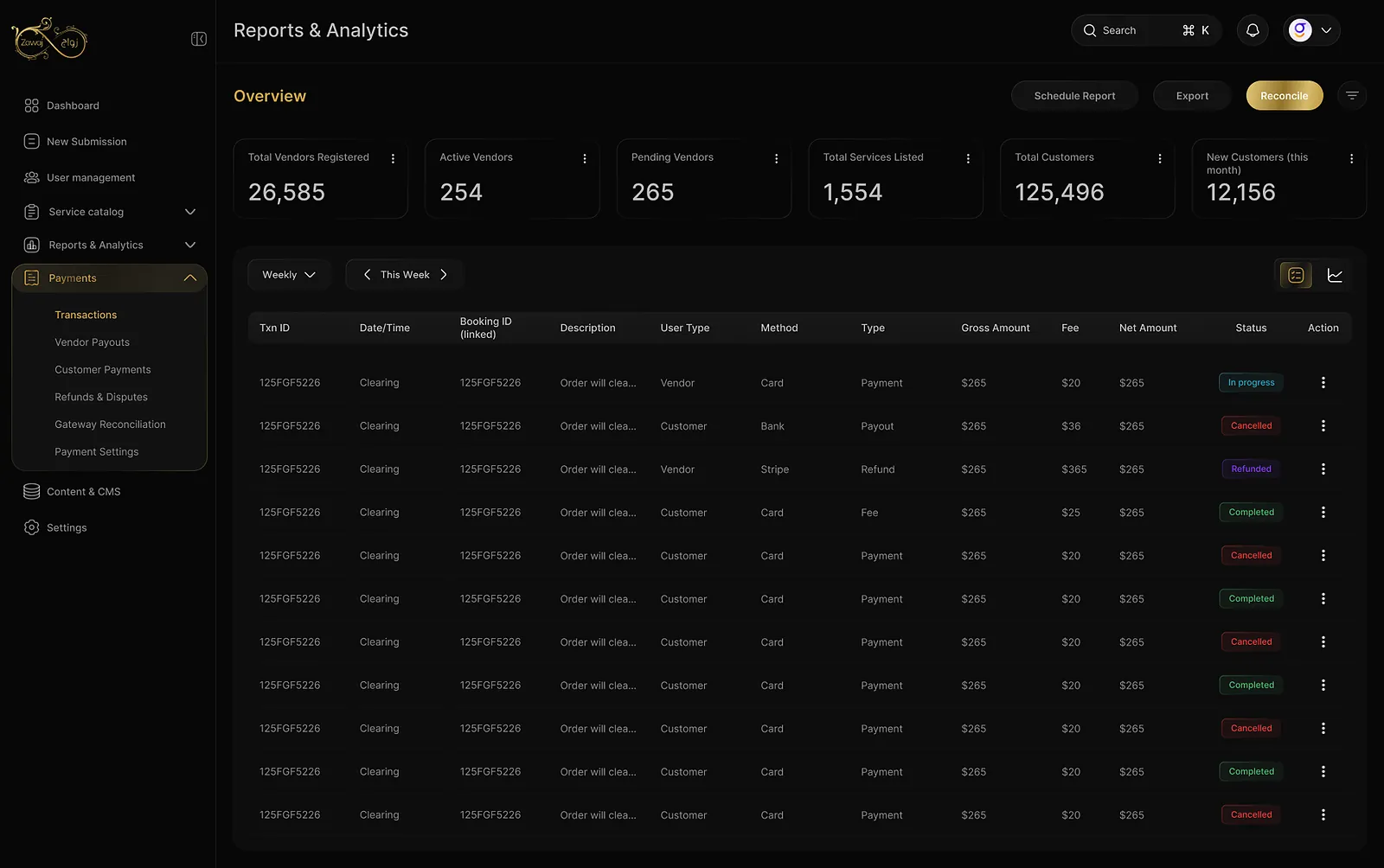Go to previous week arrow
The image size is (1384, 868).
pos(368,275)
